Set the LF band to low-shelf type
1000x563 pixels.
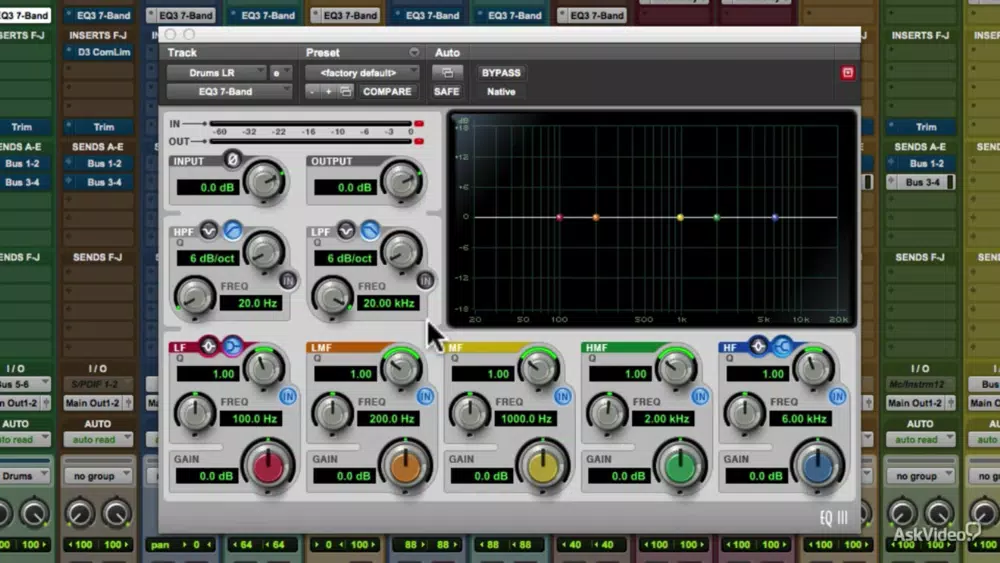[233, 346]
